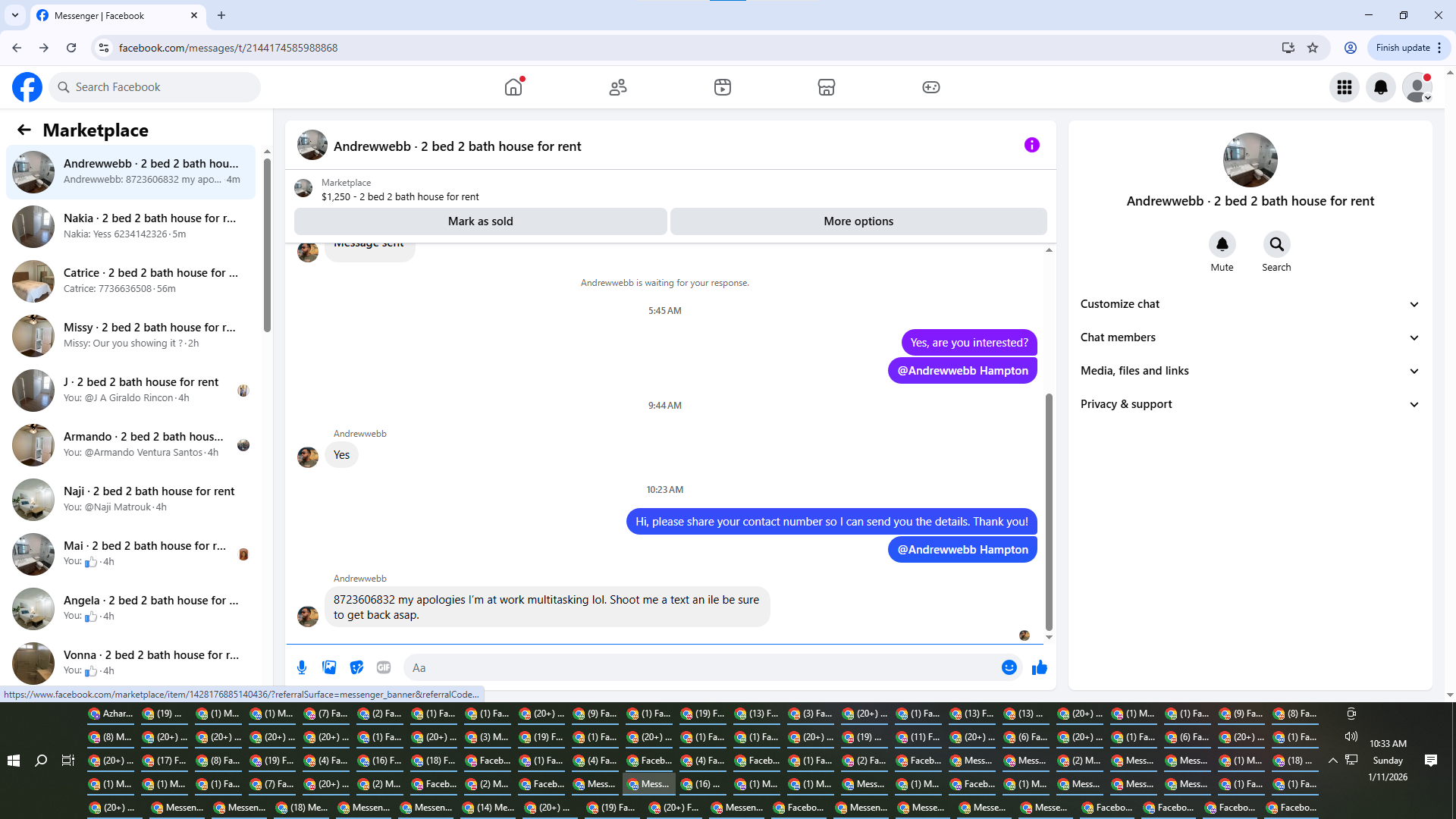Open the Armando conversation

point(130,445)
